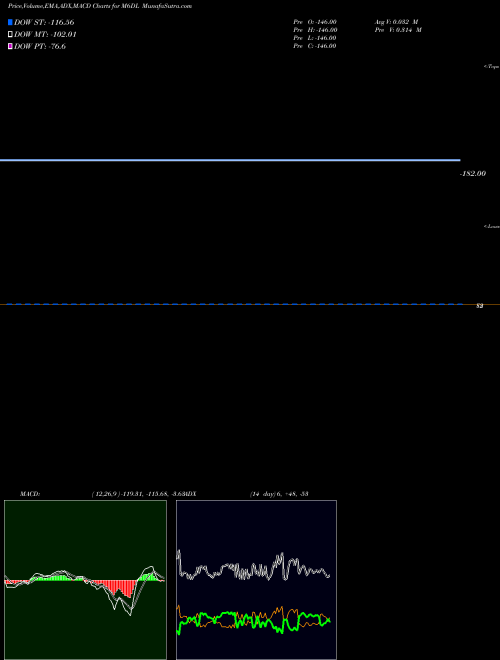Click the '<Tops' marker label
This screenshot has height=660, width=500.
point(491,67)
